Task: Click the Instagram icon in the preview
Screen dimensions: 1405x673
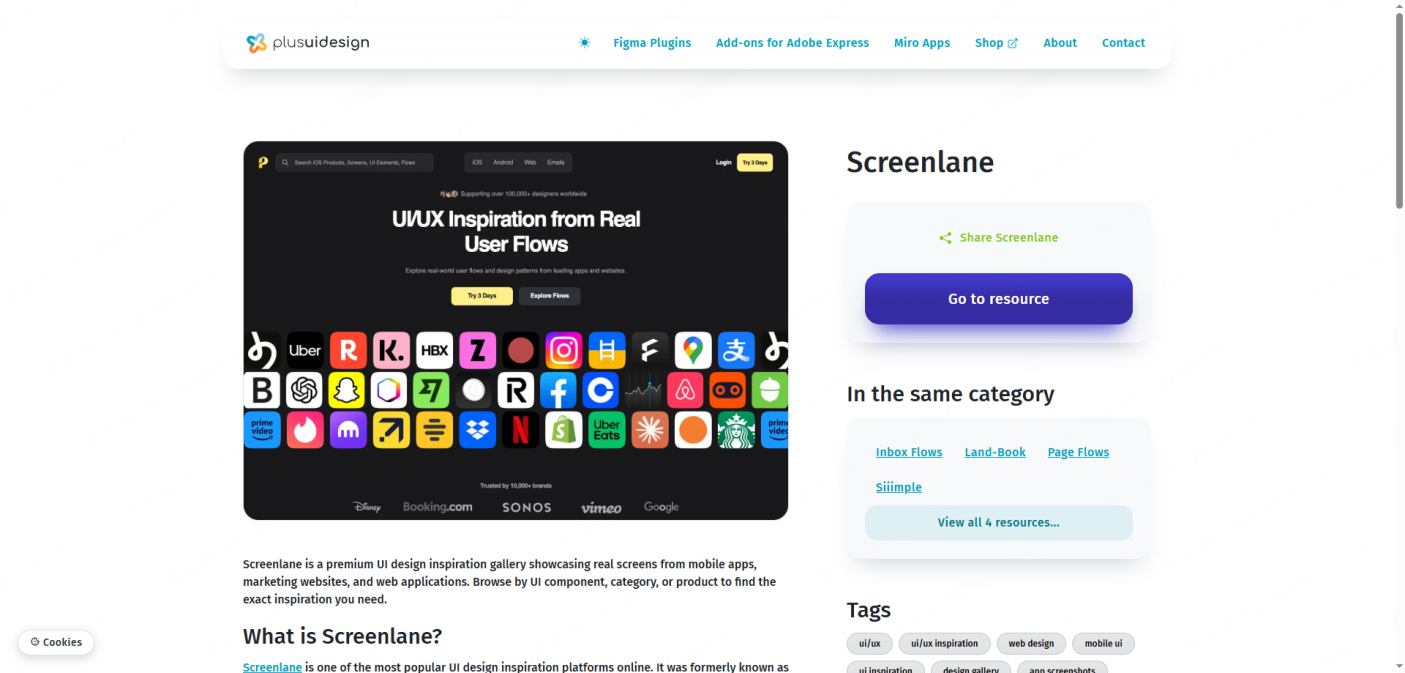Action: pos(564,350)
